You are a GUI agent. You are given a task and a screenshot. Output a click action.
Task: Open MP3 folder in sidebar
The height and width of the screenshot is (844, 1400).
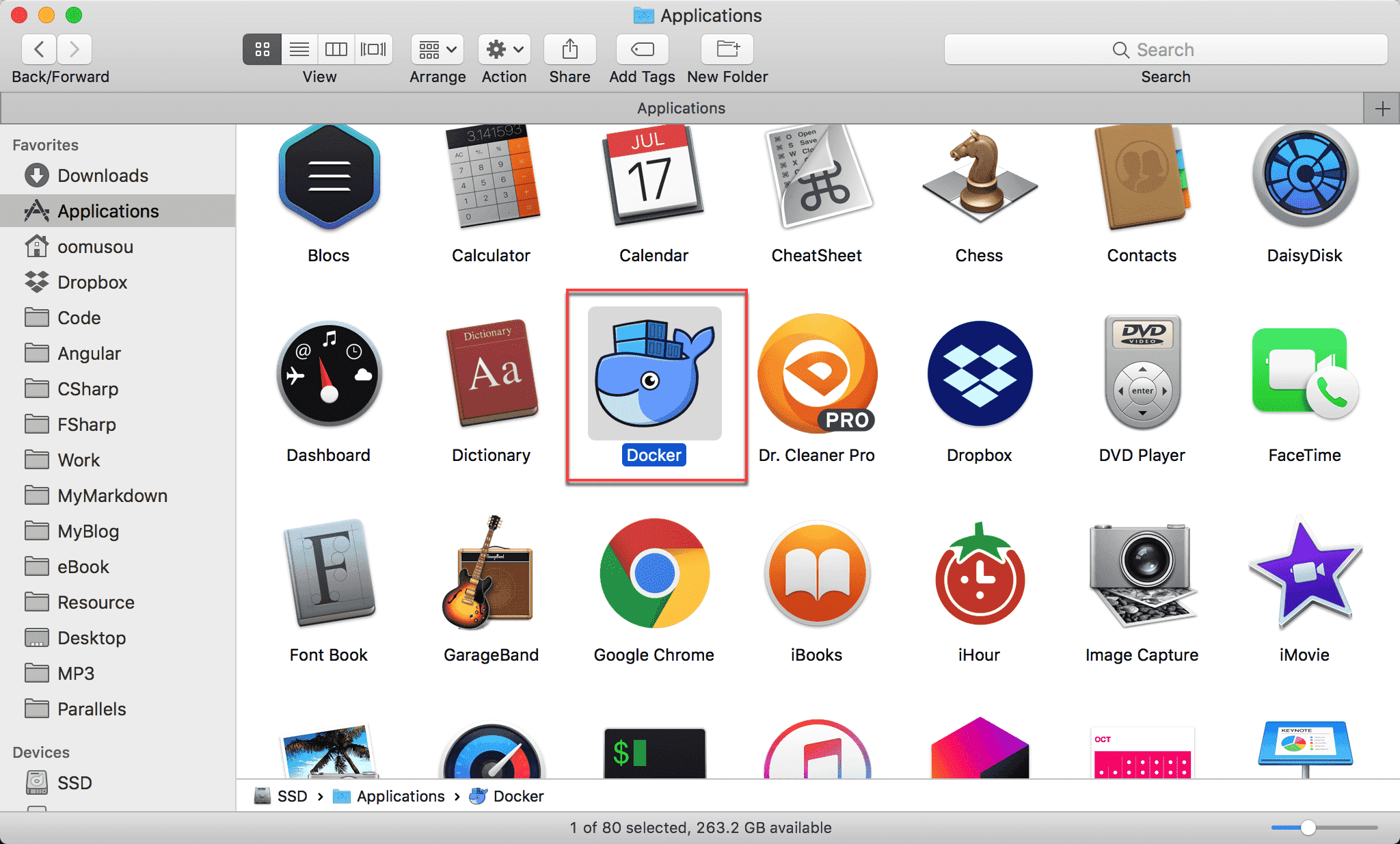tap(118, 674)
